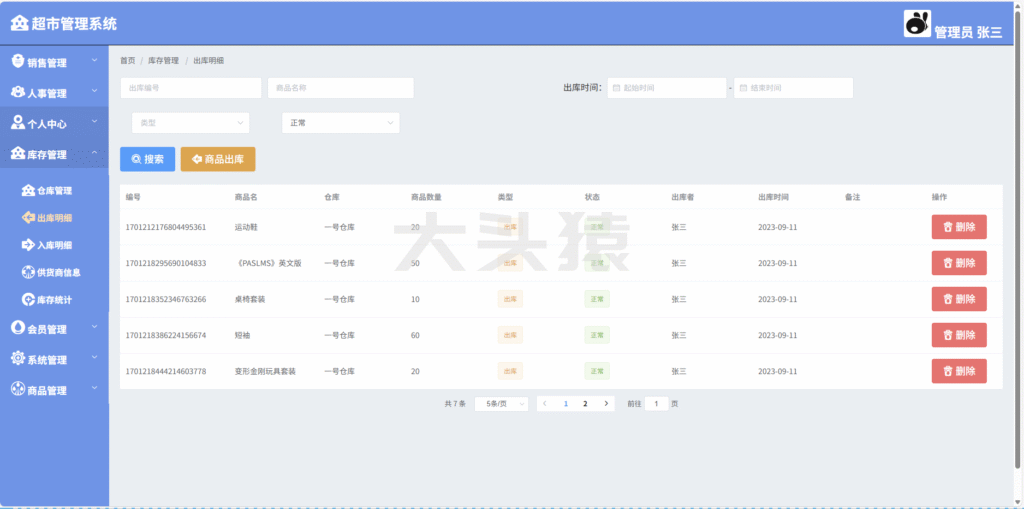Click the 会员管理 sidebar icon
This screenshot has width=1024, height=509.
(18, 327)
